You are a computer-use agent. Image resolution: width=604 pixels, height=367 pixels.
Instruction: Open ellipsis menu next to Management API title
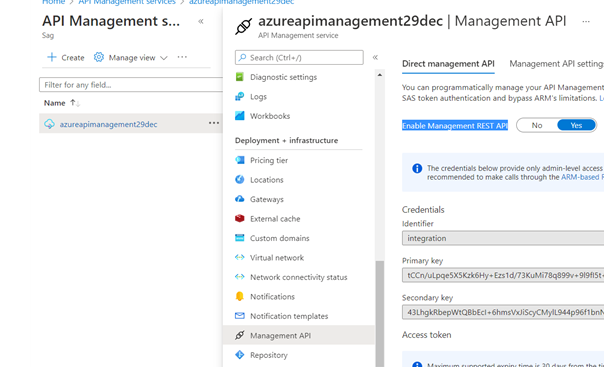click(x=586, y=22)
